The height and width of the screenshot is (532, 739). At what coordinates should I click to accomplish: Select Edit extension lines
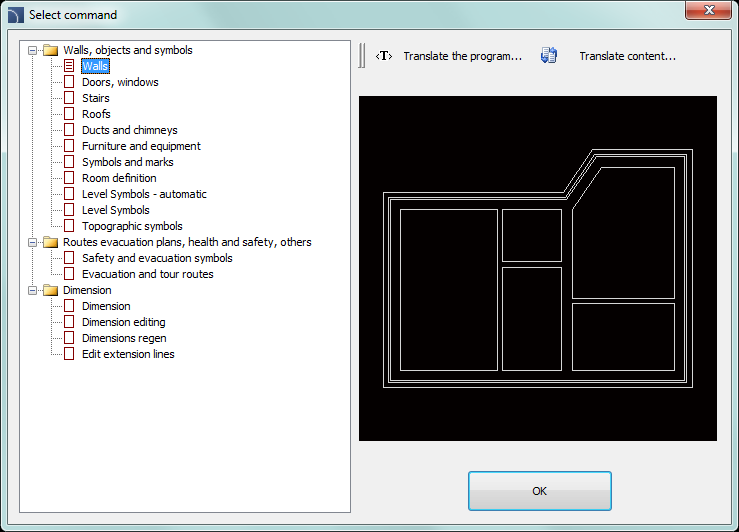(x=128, y=354)
